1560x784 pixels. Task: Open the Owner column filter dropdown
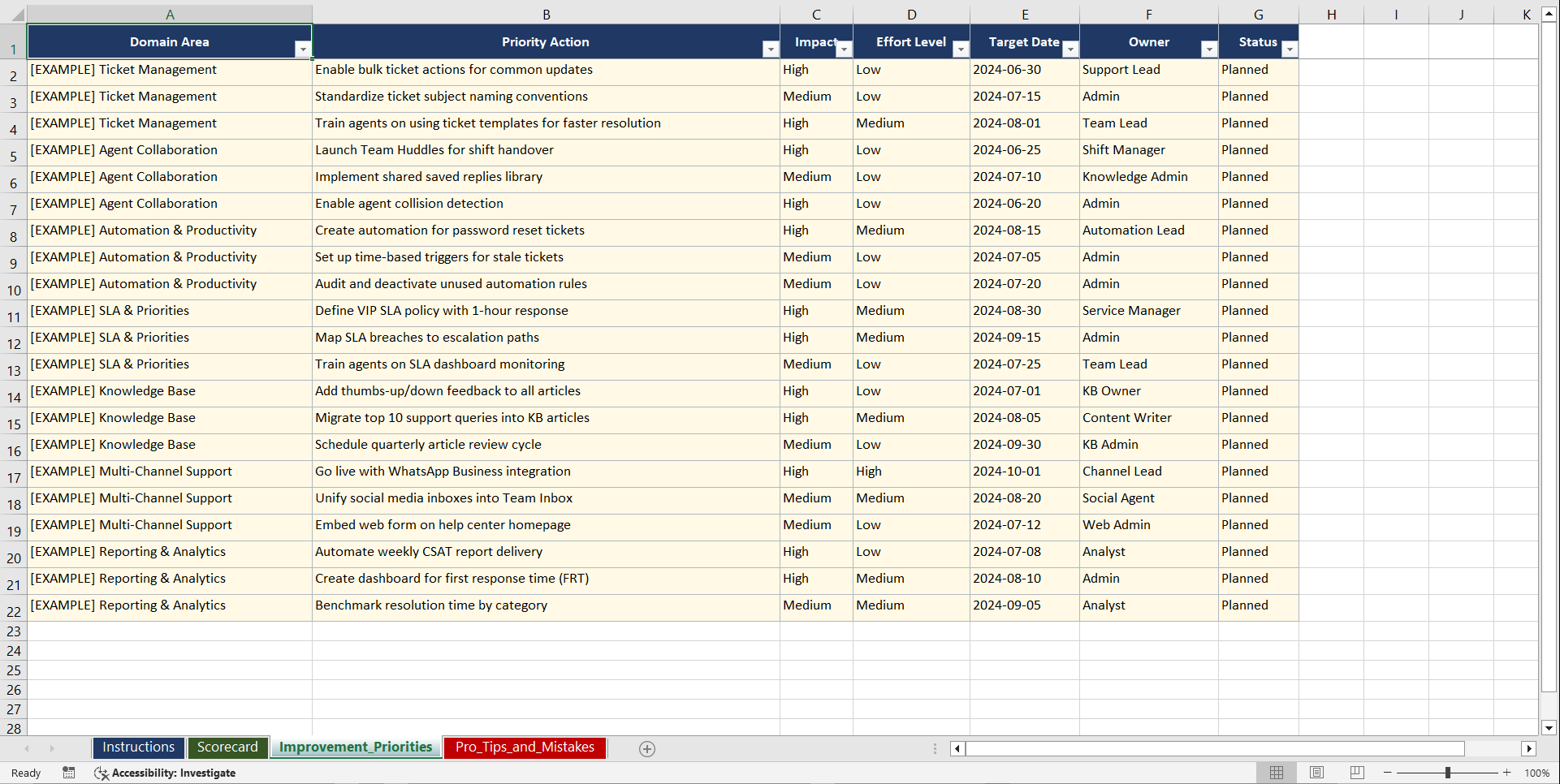tap(1209, 49)
